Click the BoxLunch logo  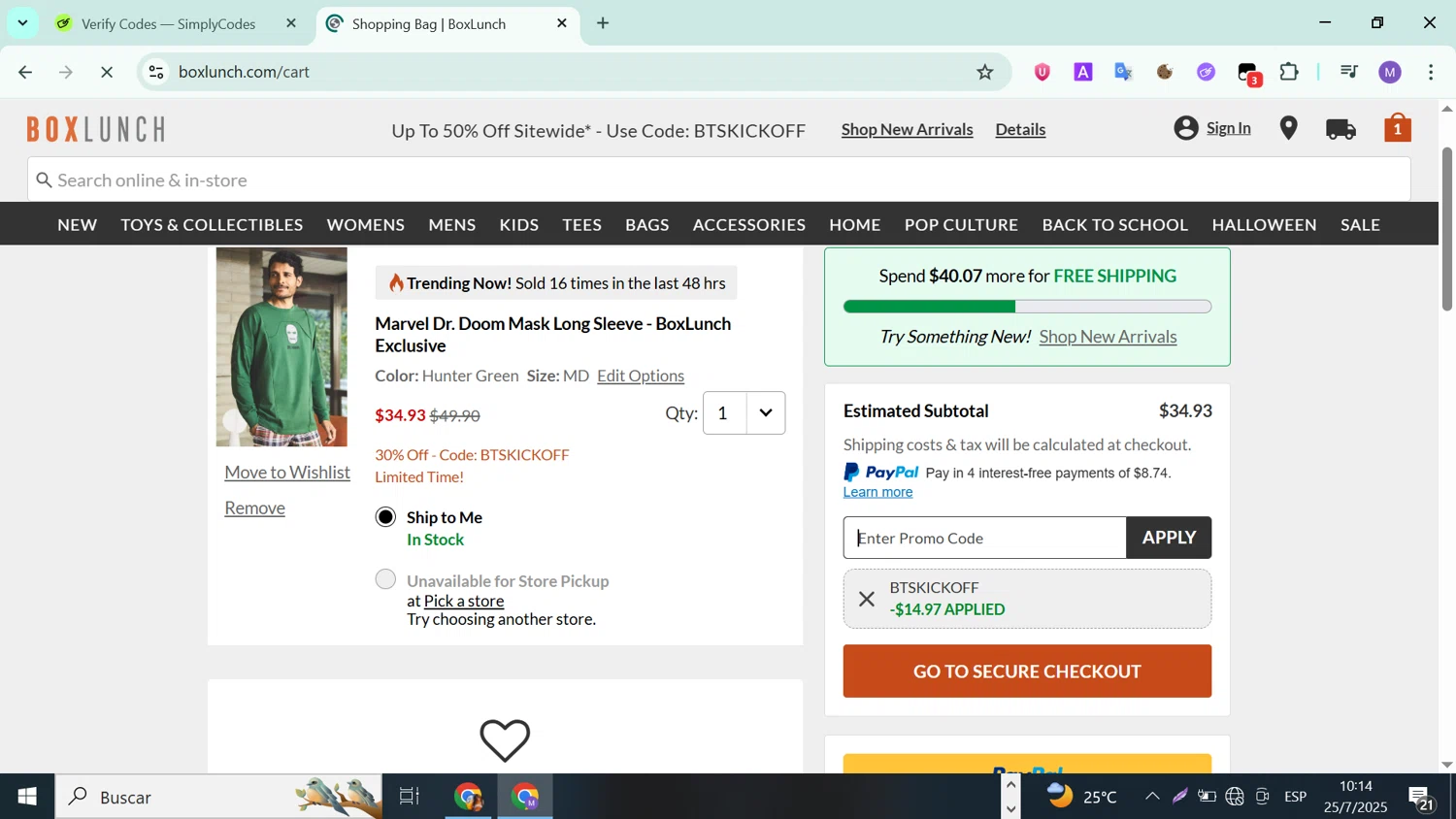(x=95, y=129)
